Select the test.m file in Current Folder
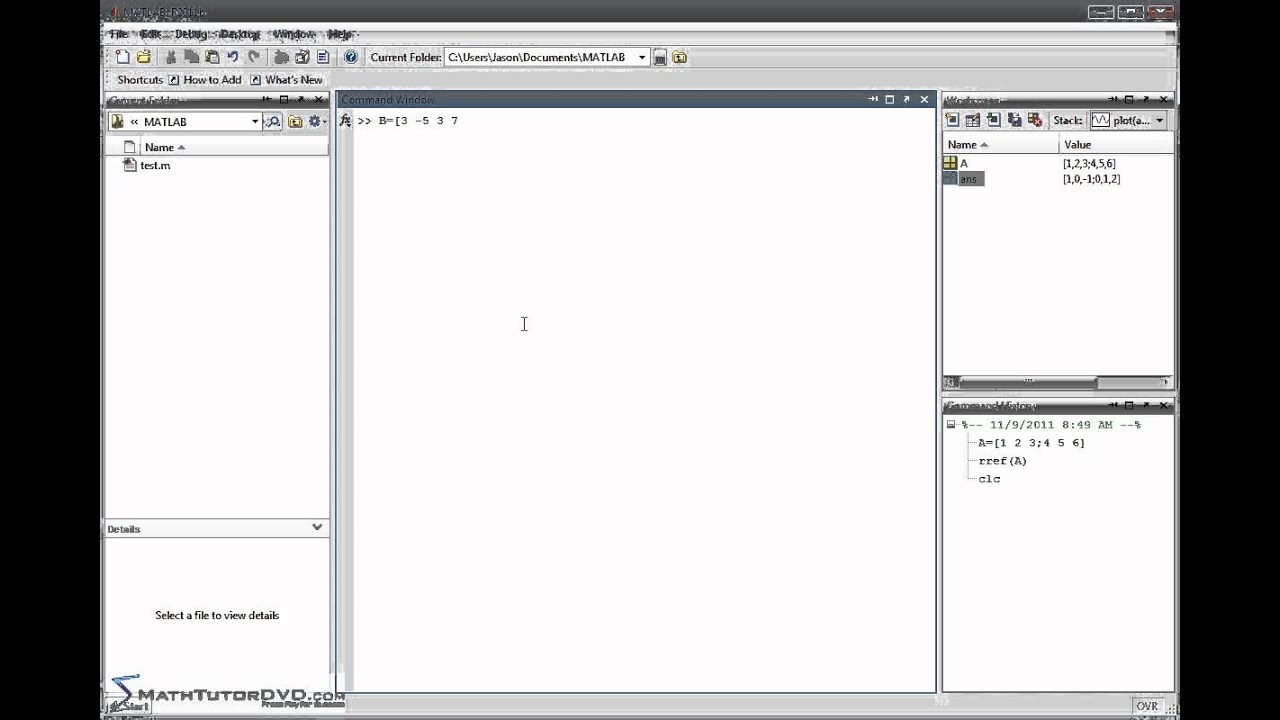 (155, 165)
